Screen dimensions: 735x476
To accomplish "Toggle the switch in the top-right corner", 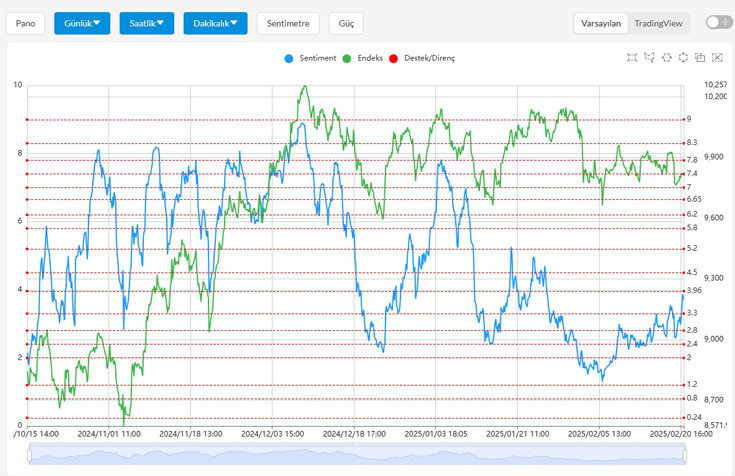I will [x=718, y=22].
